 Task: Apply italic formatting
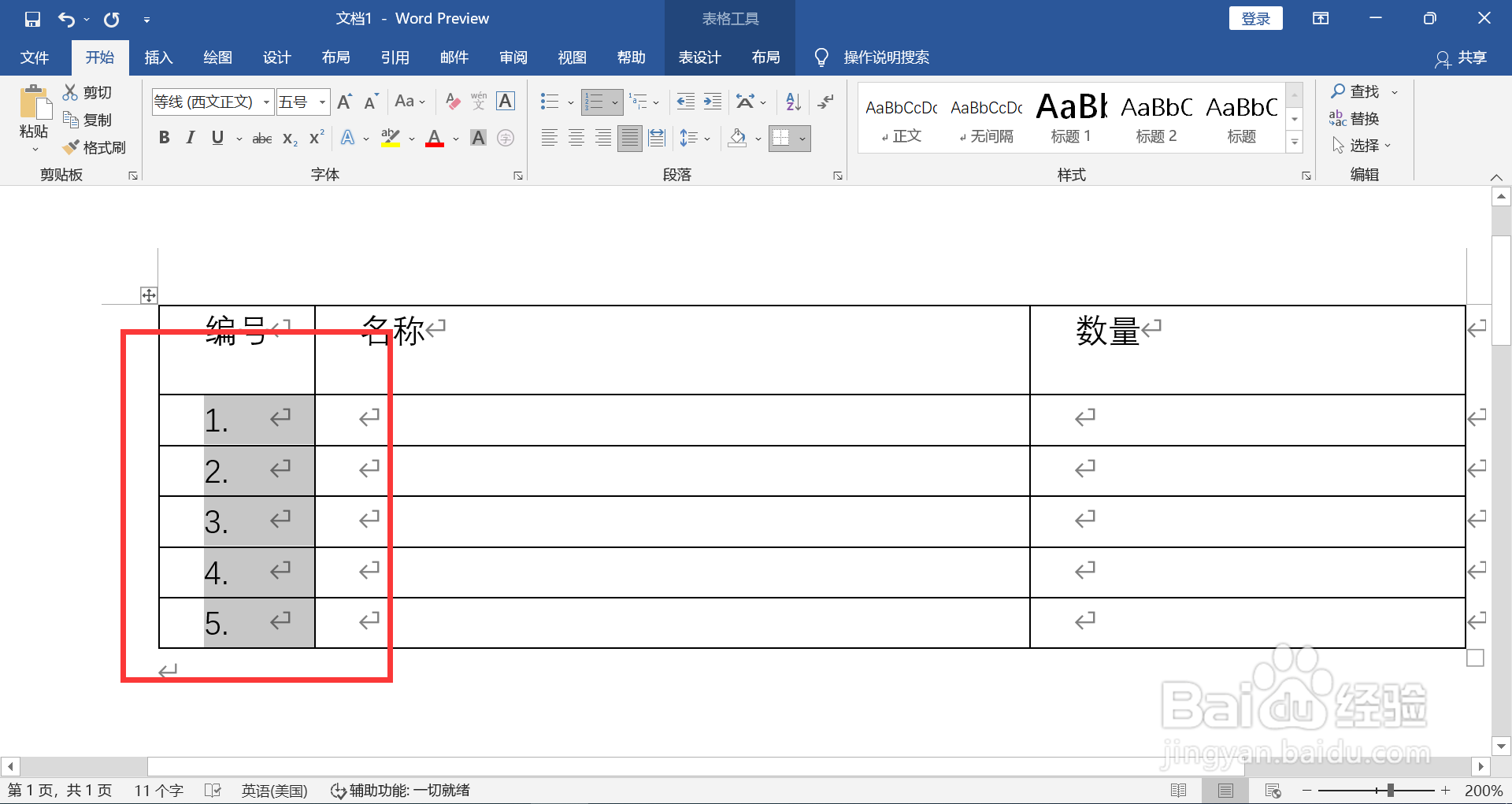190,138
